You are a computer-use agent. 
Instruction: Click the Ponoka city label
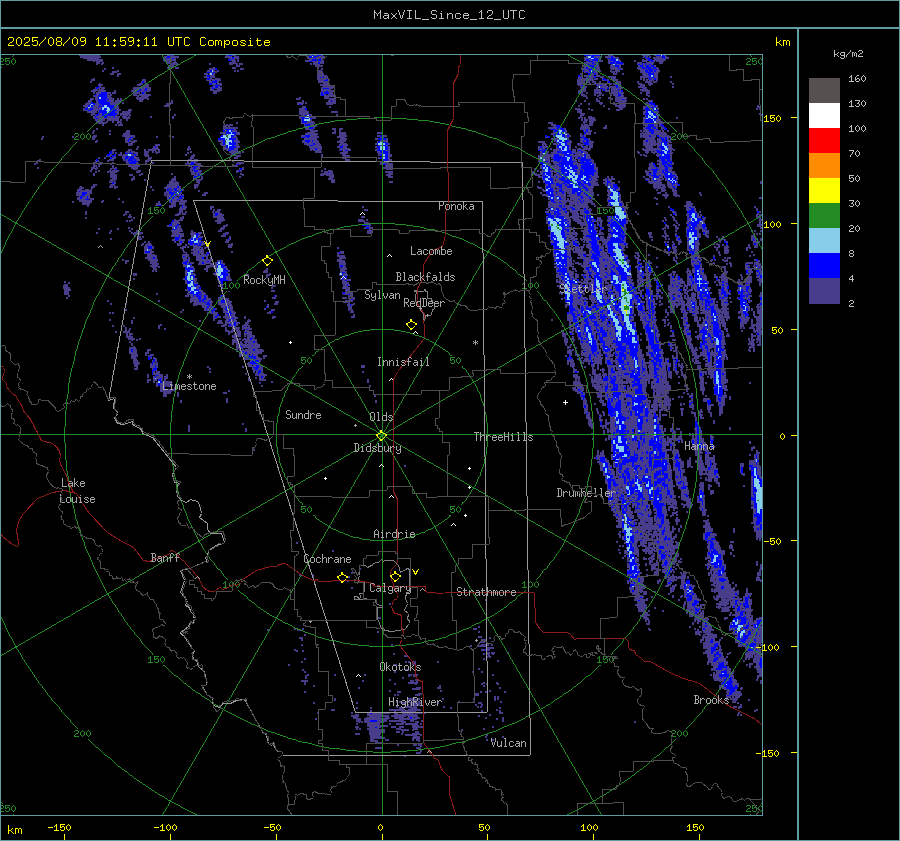(x=456, y=206)
